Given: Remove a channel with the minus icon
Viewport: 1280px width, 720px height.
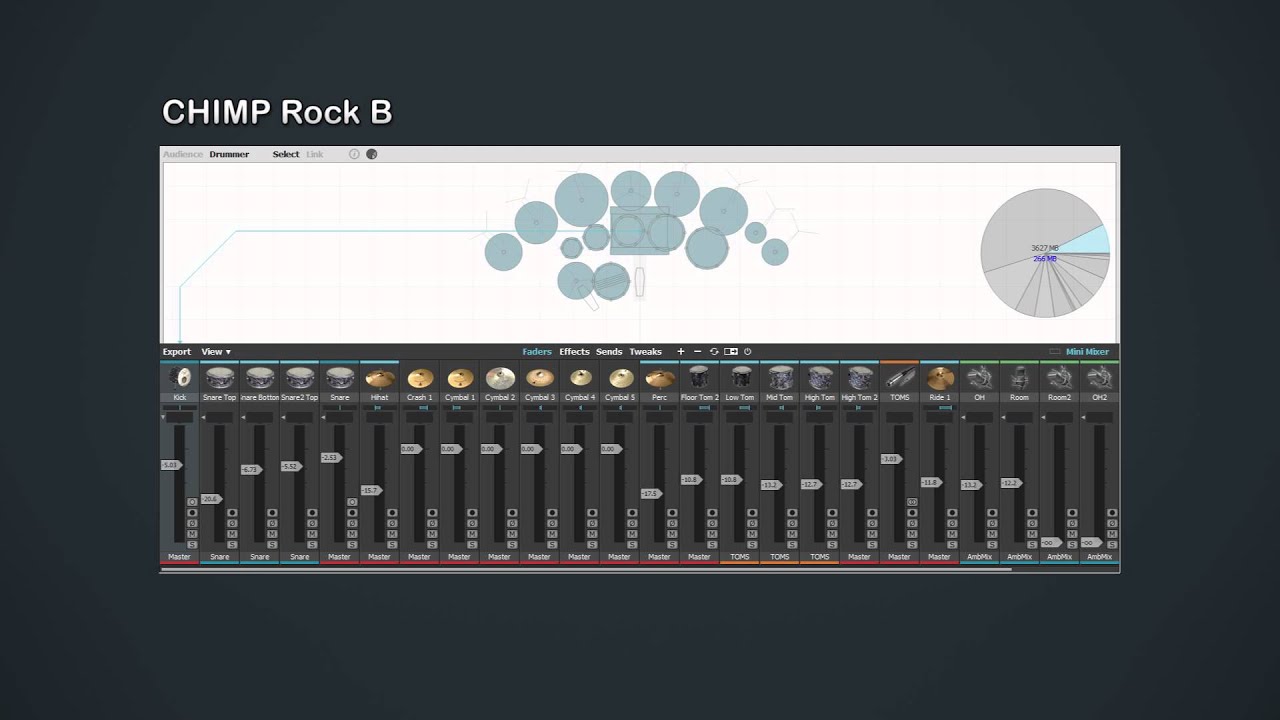Looking at the screenshot, I should click(697, 351).
